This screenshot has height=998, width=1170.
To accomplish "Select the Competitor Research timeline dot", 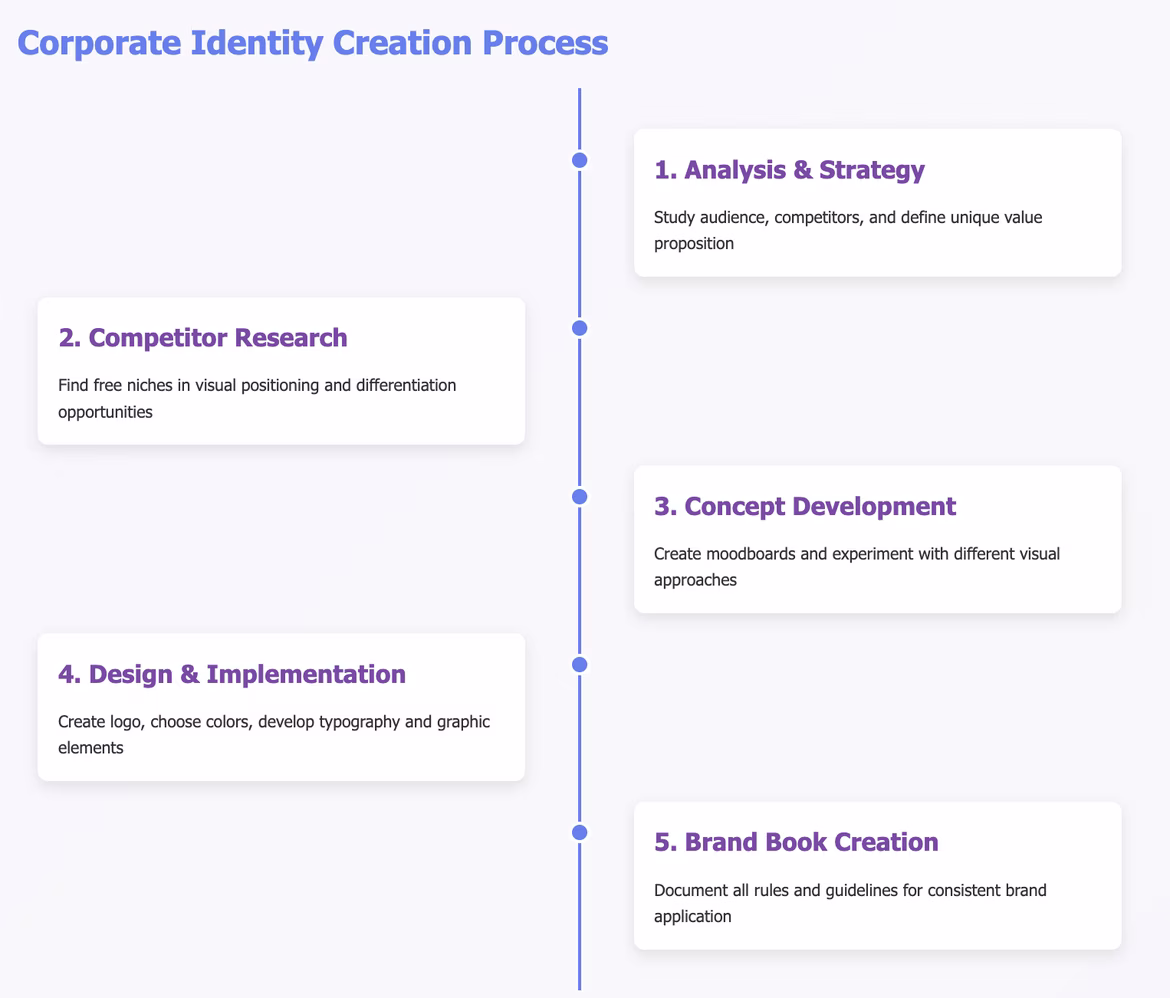I will pos(578,328).
